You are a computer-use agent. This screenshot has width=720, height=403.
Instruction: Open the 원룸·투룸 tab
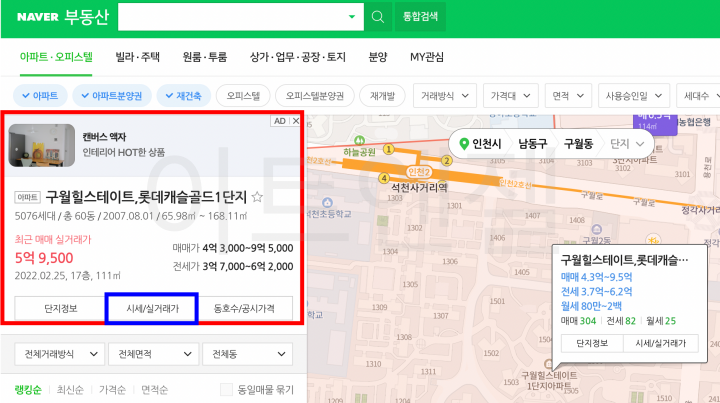[205, 57]
